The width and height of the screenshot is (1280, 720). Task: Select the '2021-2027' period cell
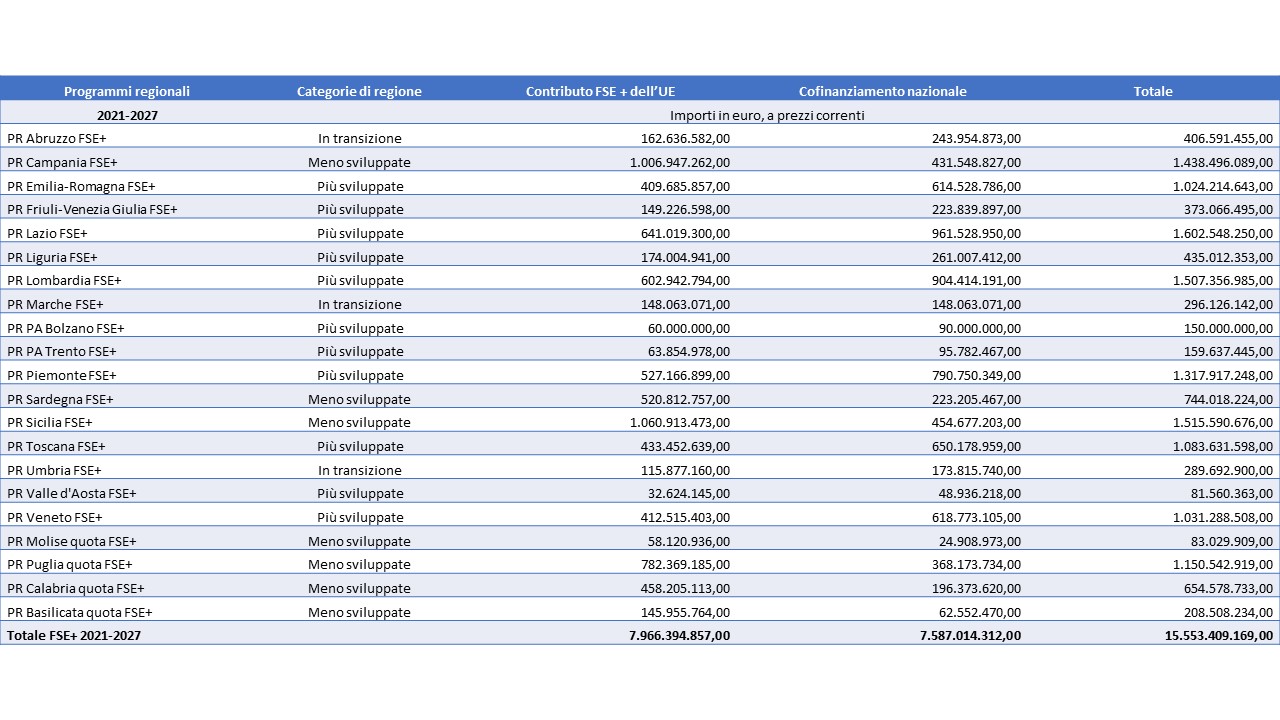point(127,115)
